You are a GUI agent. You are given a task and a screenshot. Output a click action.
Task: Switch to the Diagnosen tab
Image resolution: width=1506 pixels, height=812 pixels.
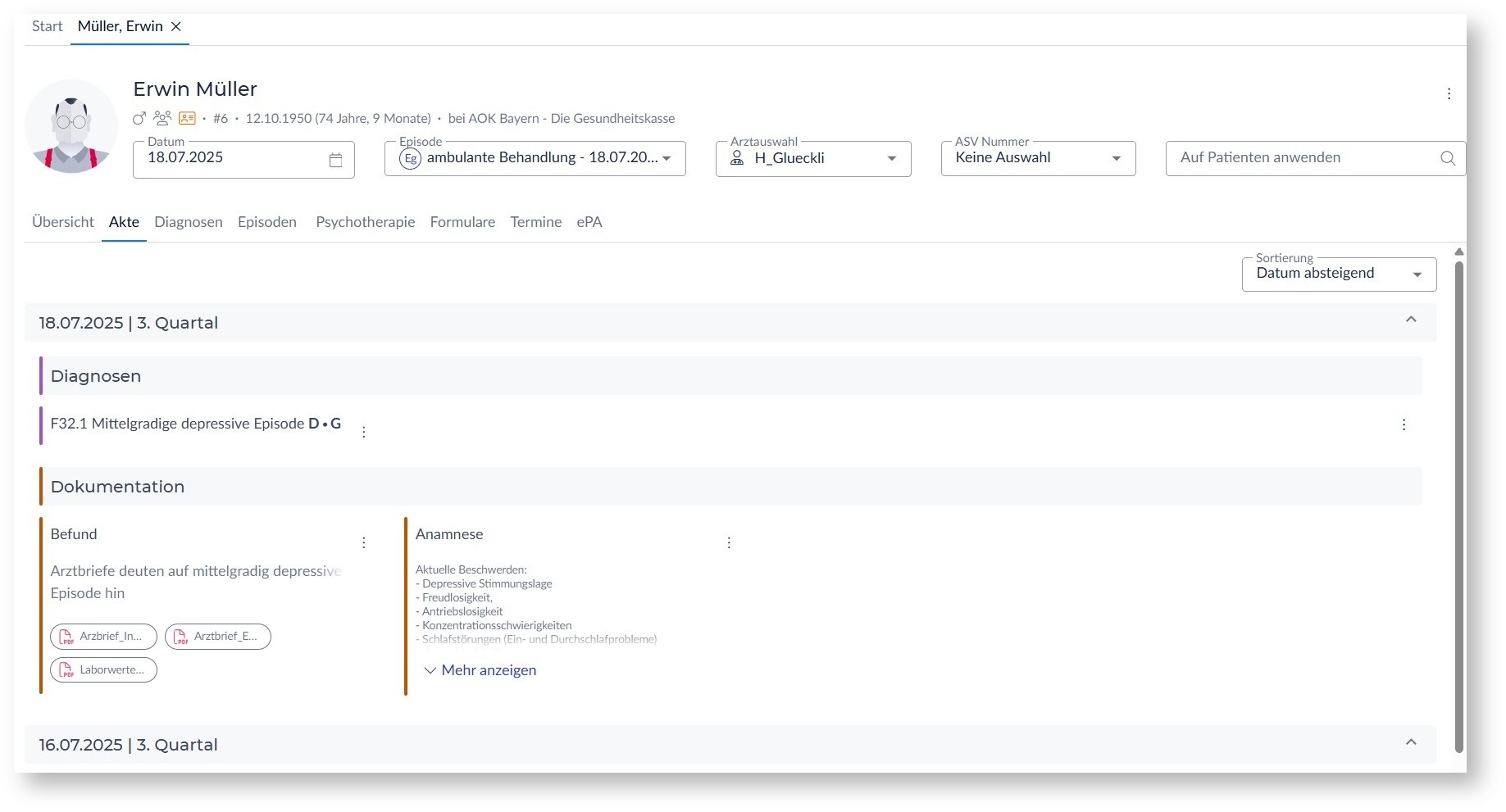(188, 222)
